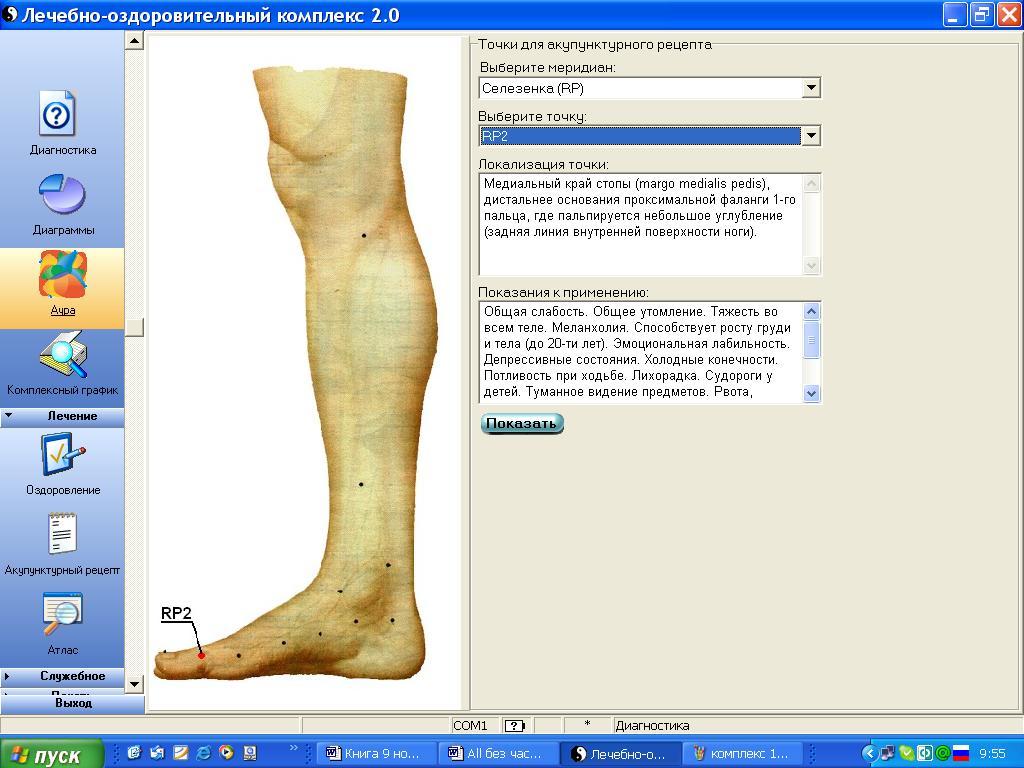The width and height of the screenshot is (1024, 768).
Task: Expand the meridian dropdown Селезенка (RP)
Action: [x=811, y=88]
